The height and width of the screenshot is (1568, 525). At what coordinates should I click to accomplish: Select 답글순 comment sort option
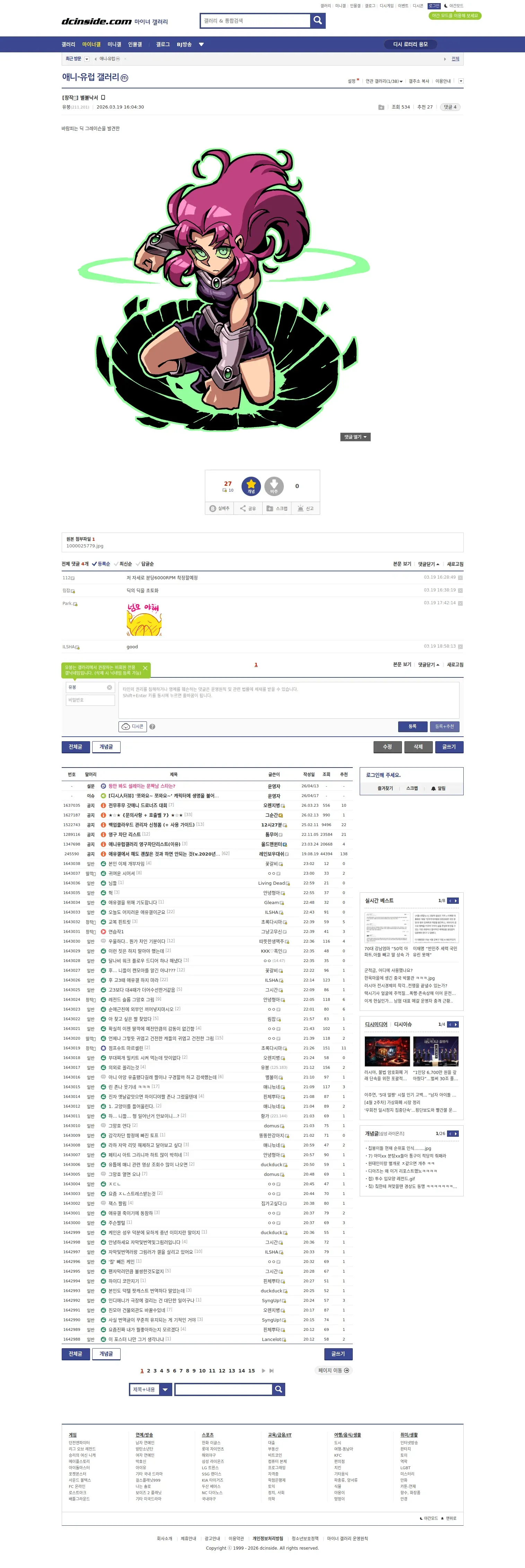tap(145, 564)
